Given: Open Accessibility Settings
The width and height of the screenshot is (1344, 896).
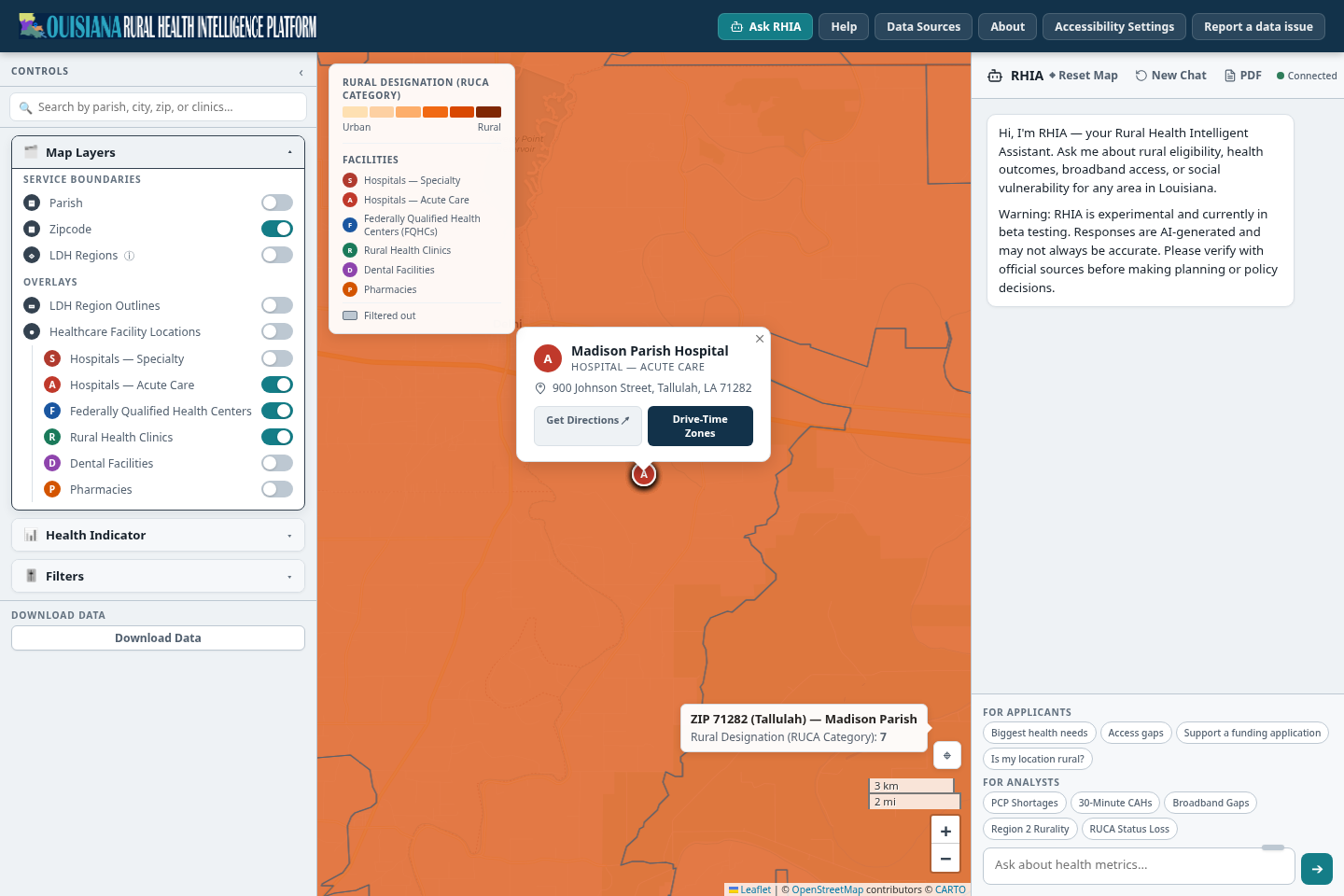Looking at the screenshot, I should click(1114, 26).
